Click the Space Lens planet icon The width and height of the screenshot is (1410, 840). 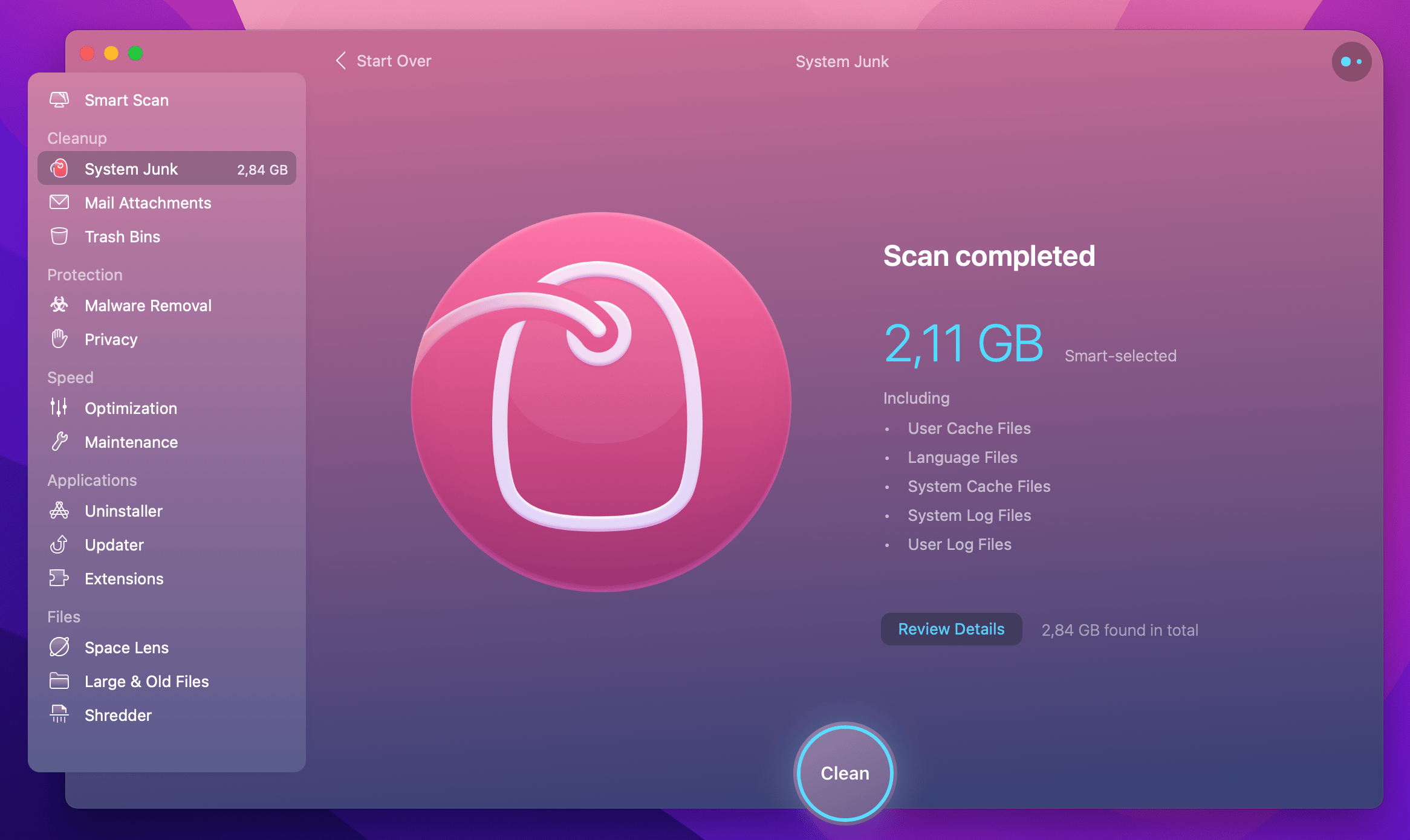click(x=59, y=647)
